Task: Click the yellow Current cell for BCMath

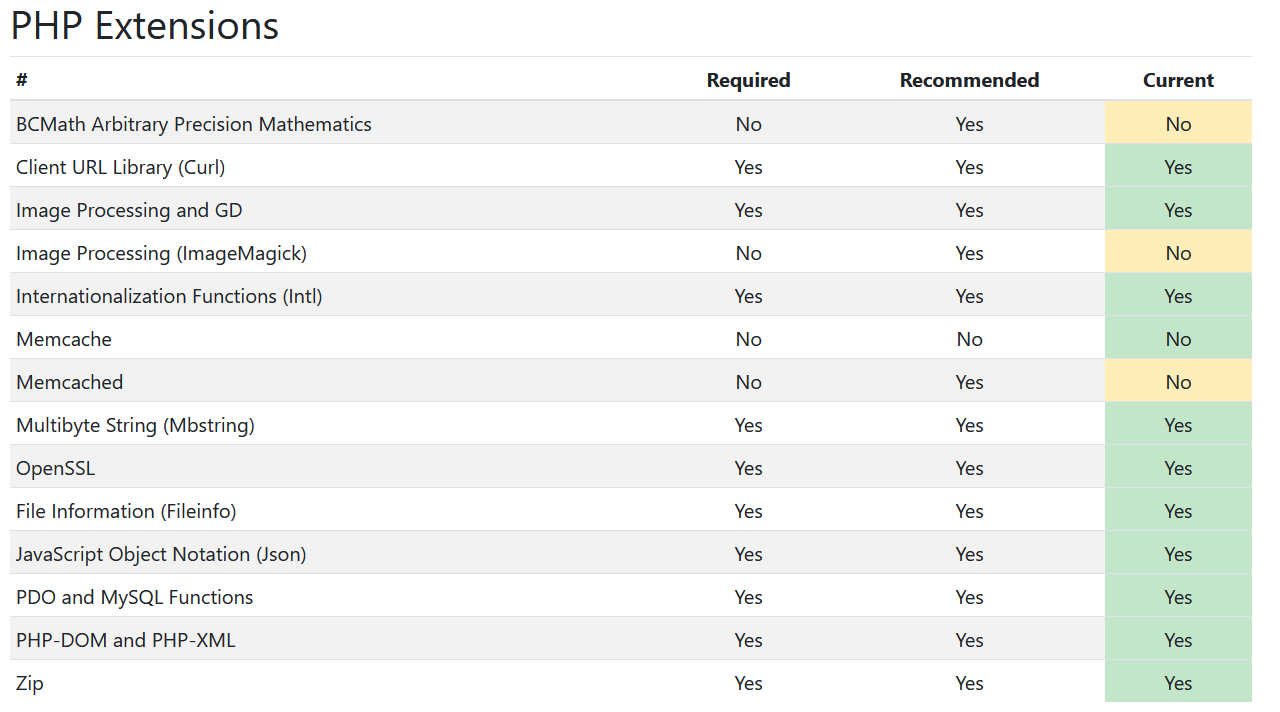Action: tap(1178, 124)
